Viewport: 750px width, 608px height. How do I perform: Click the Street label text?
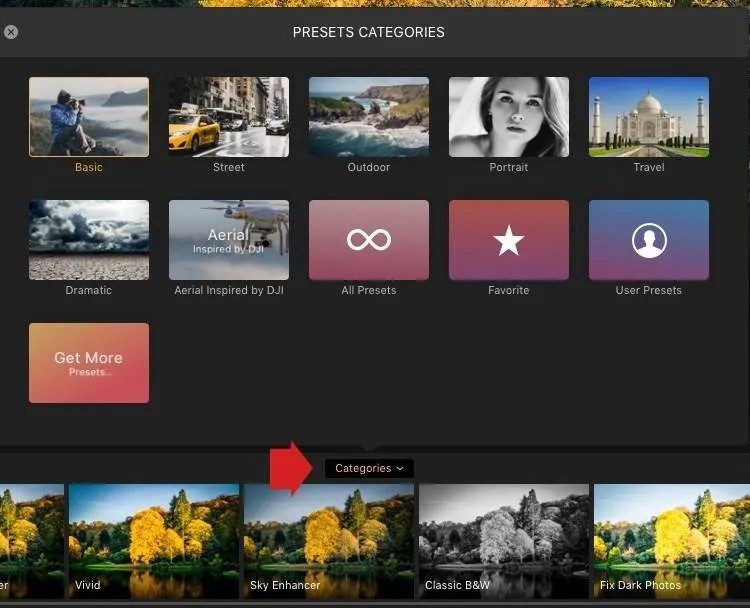point(229,167)
